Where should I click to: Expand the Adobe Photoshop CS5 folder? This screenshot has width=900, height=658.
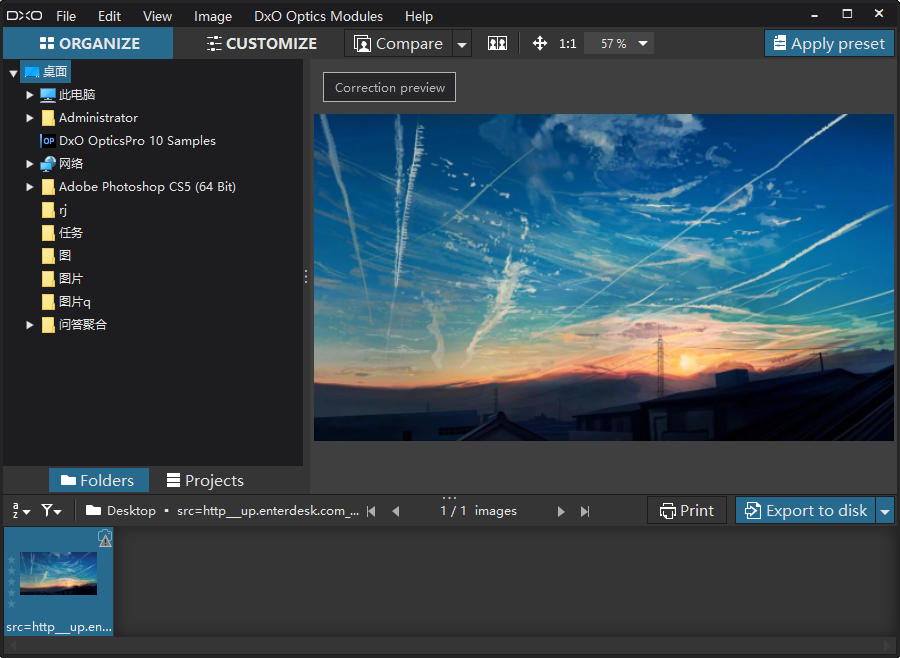click(x=30, y=187)
